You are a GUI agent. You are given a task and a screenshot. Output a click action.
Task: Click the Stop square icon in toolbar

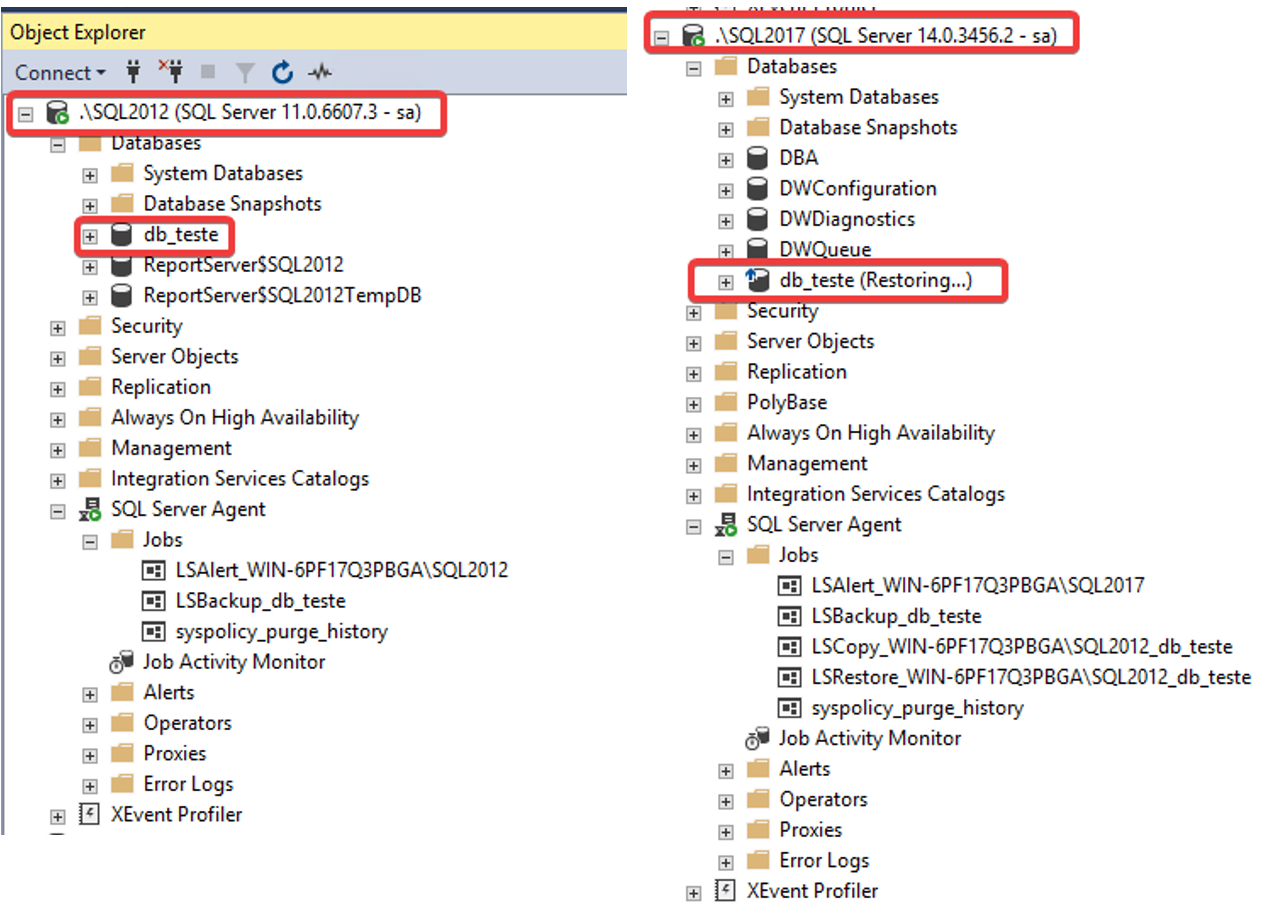coord(208,72)
